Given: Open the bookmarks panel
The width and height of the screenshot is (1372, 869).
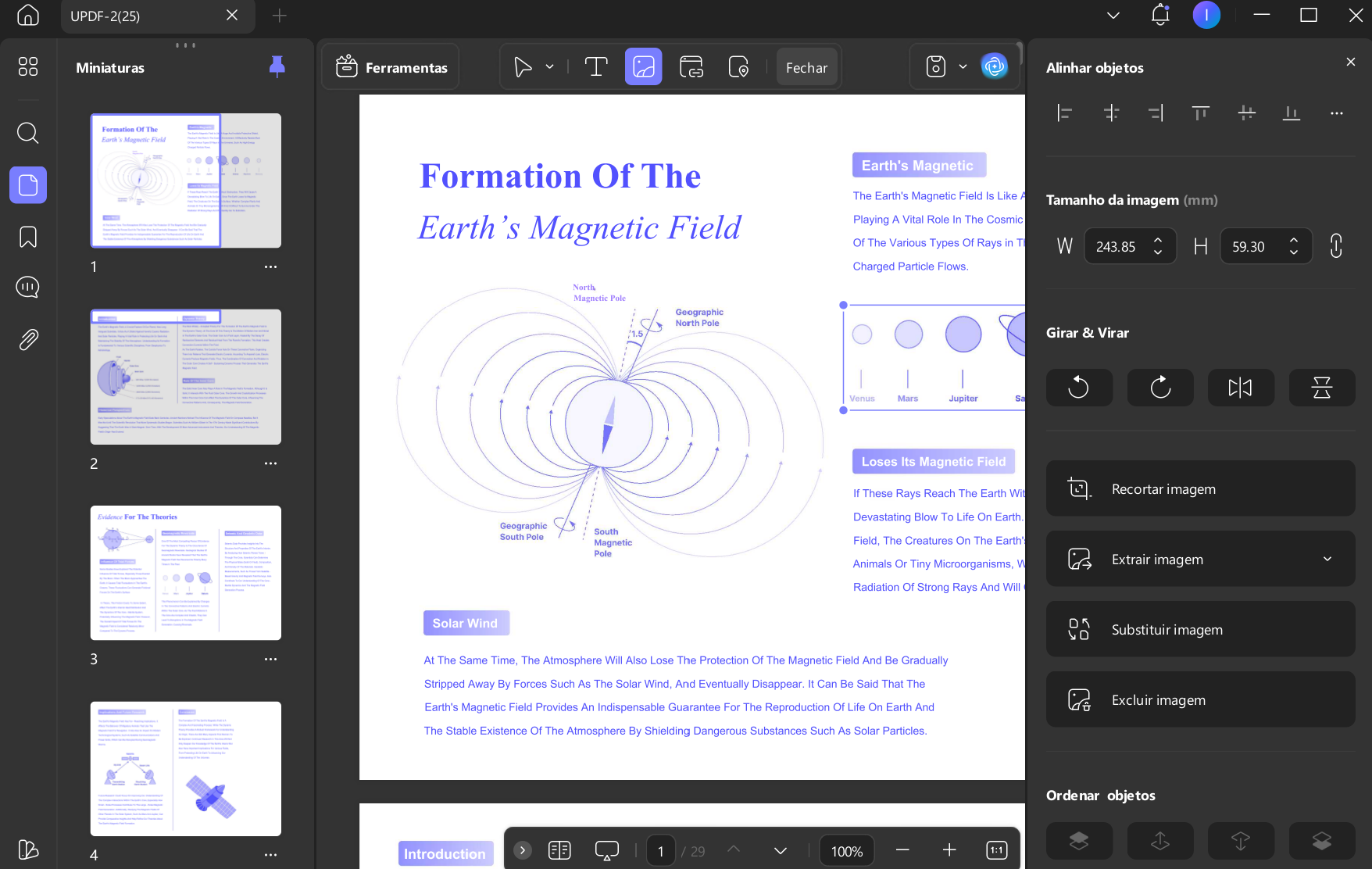Looking at the screenshot, I should pyautogui.click(x=28, y=237).
